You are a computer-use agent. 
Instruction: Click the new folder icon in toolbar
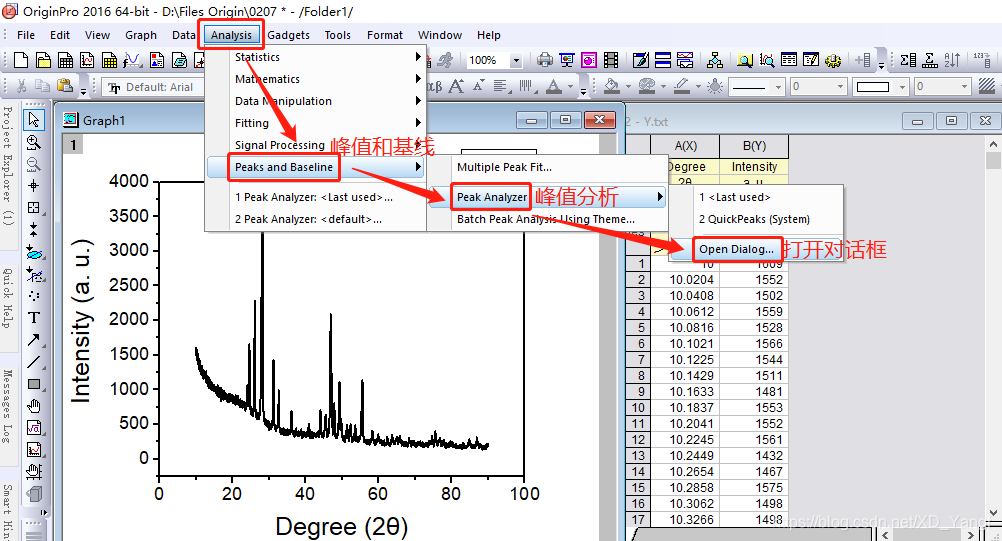[x=43, y=60]
